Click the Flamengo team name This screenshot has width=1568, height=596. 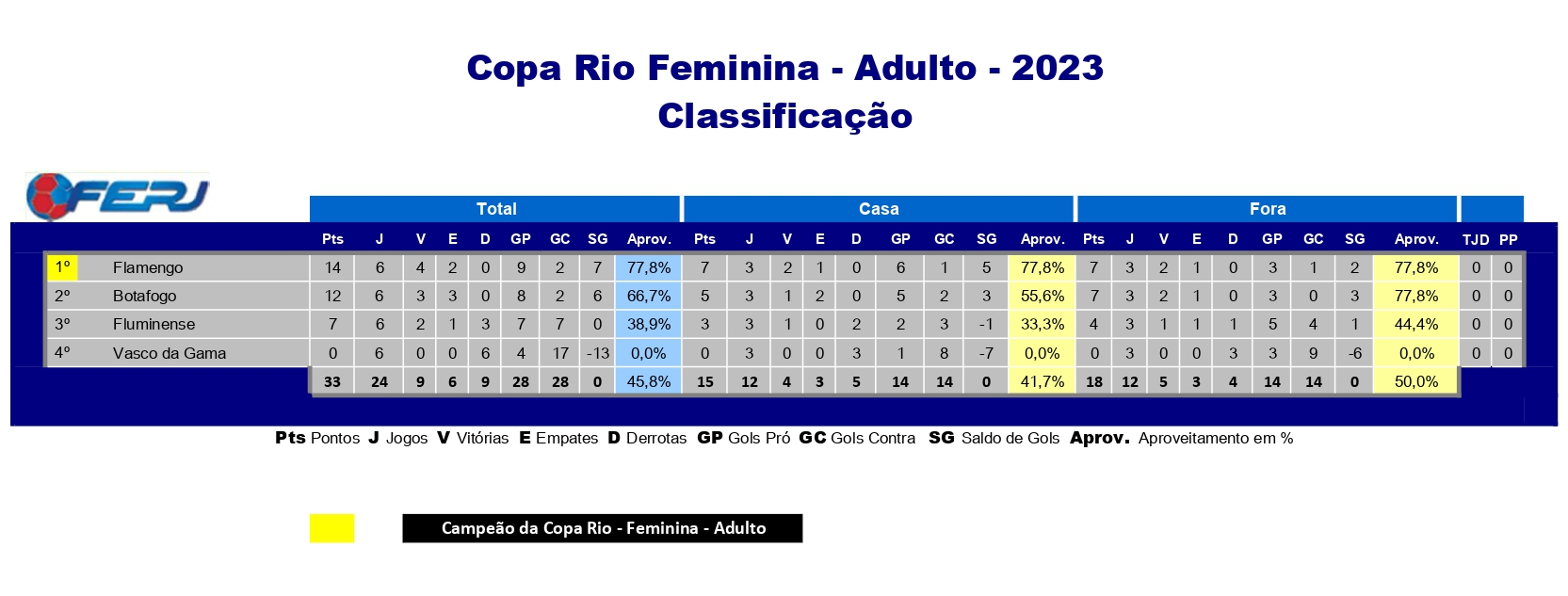tap(148, 267)
